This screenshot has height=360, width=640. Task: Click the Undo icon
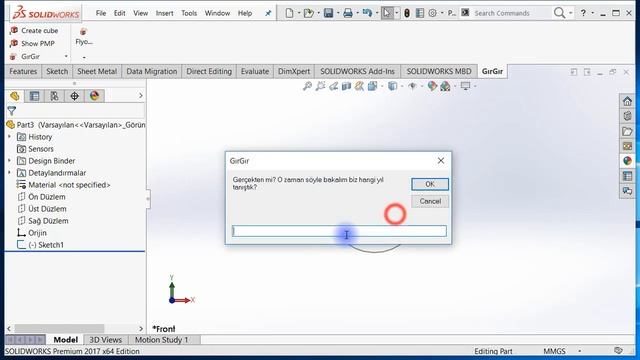(367, 13)
